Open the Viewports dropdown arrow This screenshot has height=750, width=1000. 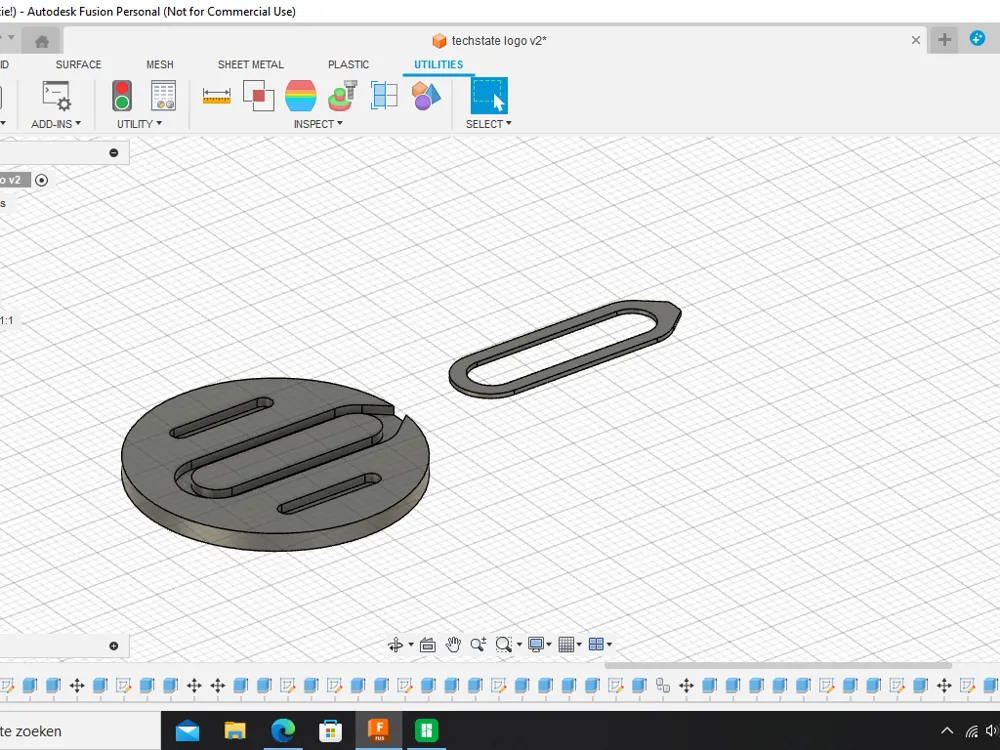pos(609,645)
